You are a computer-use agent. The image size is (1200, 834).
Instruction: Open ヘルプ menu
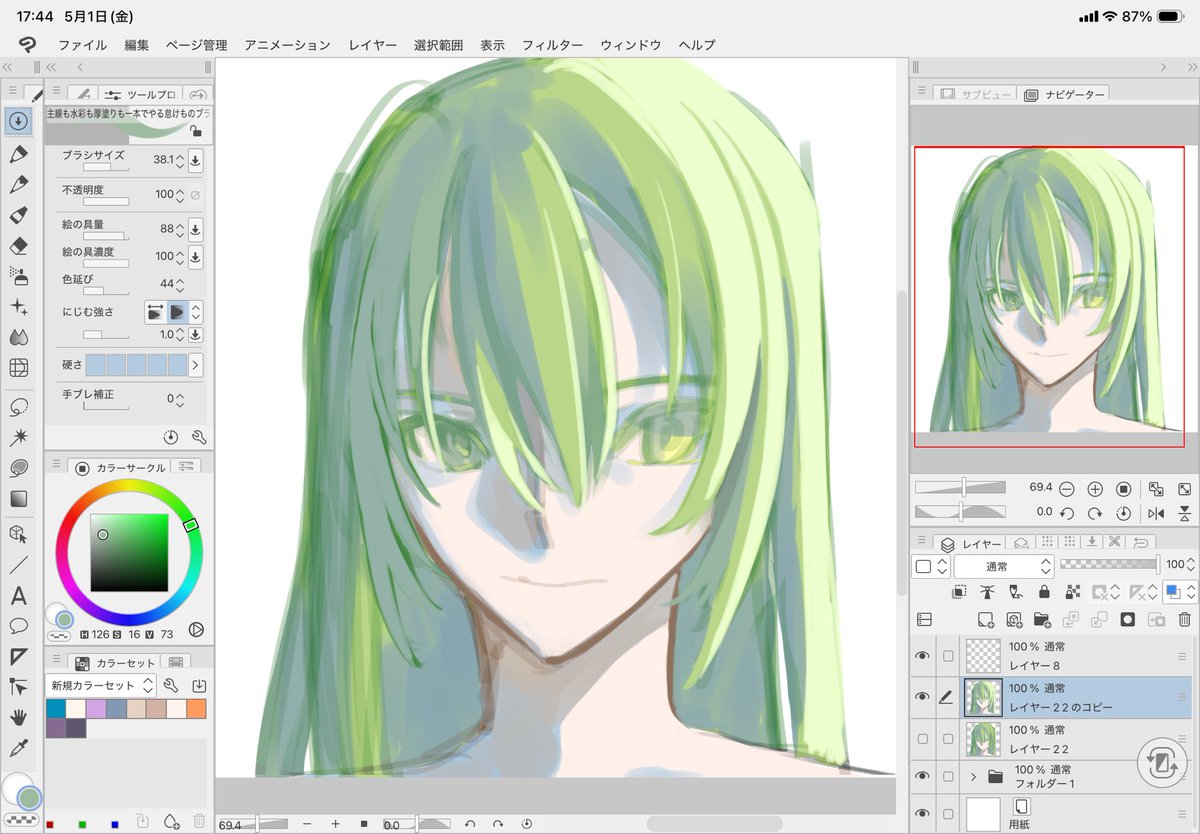pyautogui.click(x=697, y=45)
